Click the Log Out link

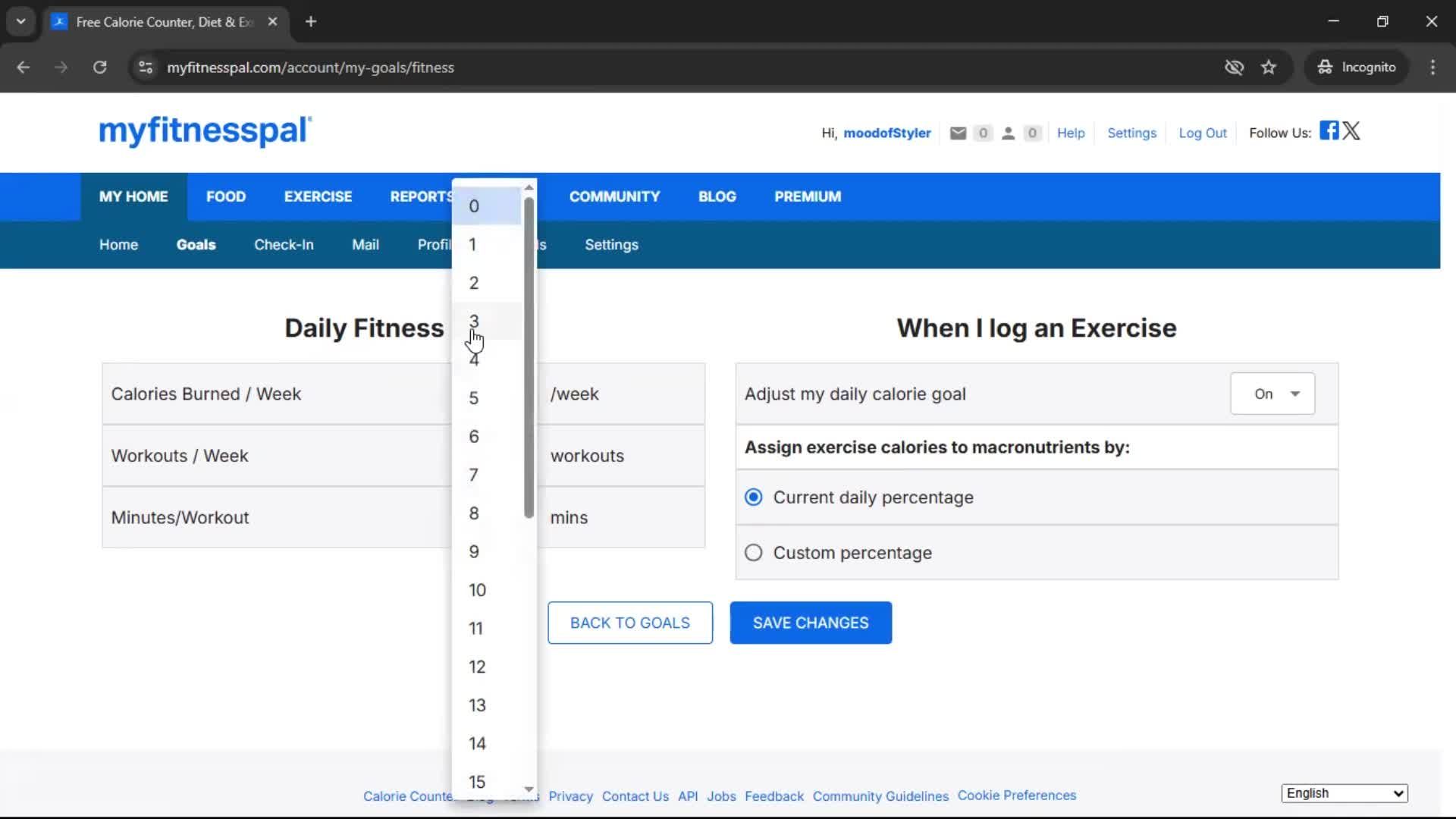[1202, 133]
